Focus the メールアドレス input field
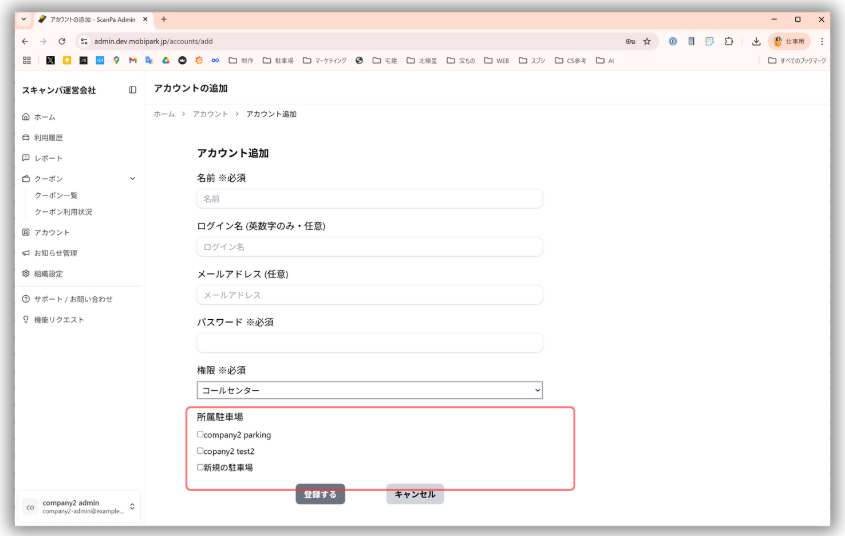 [x=370, y=295]
